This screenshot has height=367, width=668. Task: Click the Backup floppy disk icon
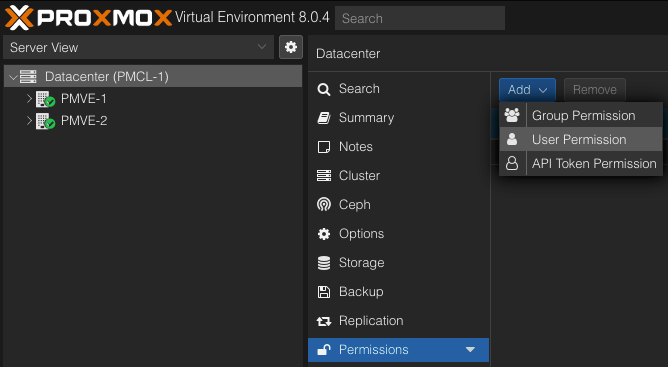(x=324, y=292)
